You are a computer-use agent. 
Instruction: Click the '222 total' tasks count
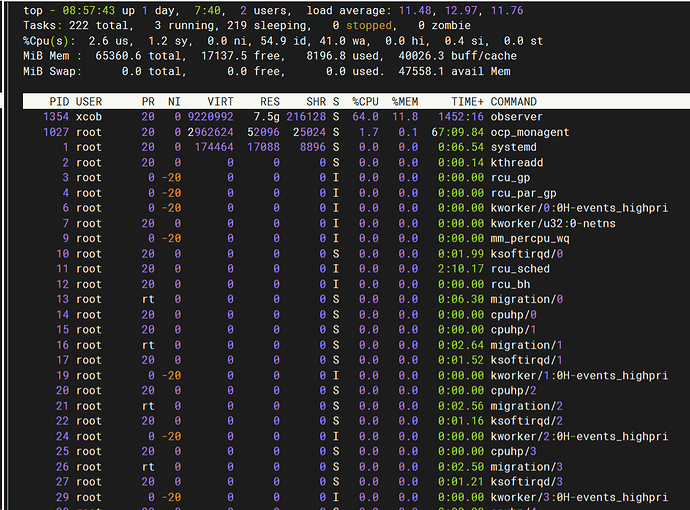pos(98,26)
